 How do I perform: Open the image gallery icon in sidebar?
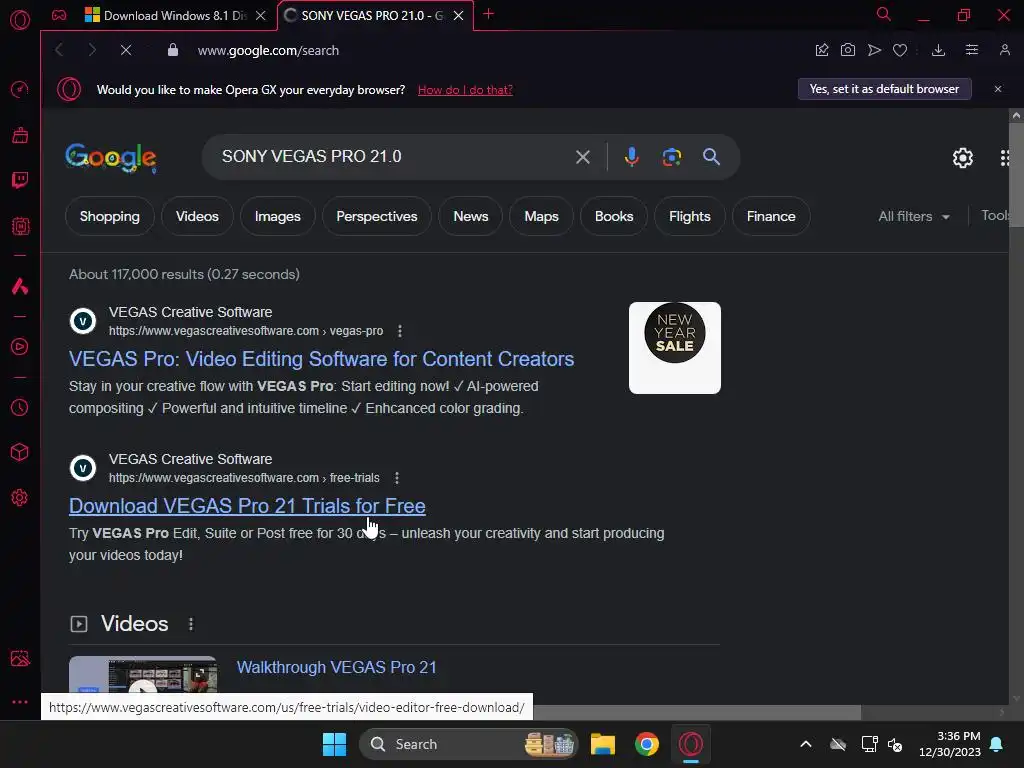pyautogui.click(x=20, y=658)
